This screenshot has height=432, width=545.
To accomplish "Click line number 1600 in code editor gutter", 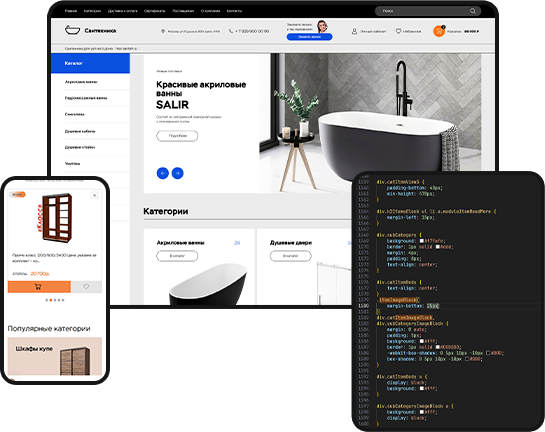I will pyautogui.click(x=363, y=424).
